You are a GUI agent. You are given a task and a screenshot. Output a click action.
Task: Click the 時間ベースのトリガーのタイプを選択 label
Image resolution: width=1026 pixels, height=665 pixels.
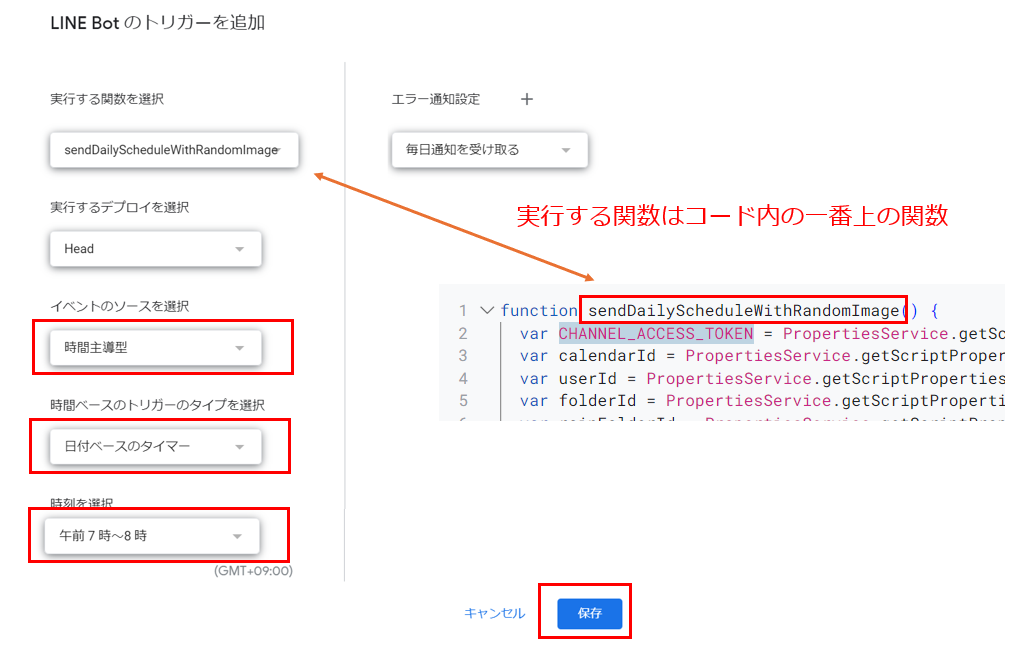158,405
